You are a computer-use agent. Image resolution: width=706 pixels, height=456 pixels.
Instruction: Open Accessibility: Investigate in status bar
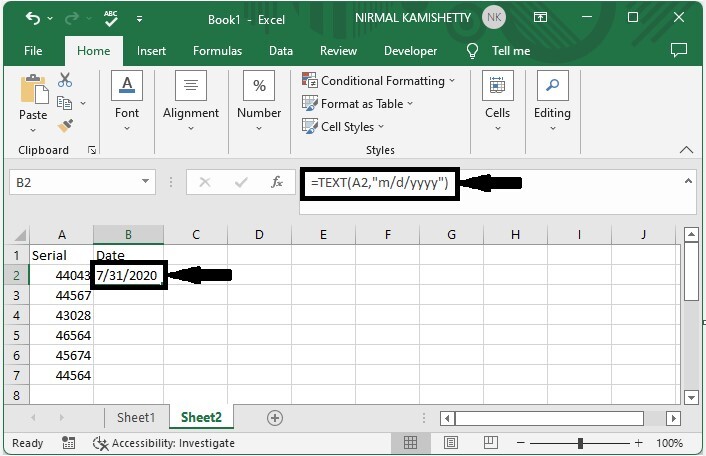coord(164,443)
